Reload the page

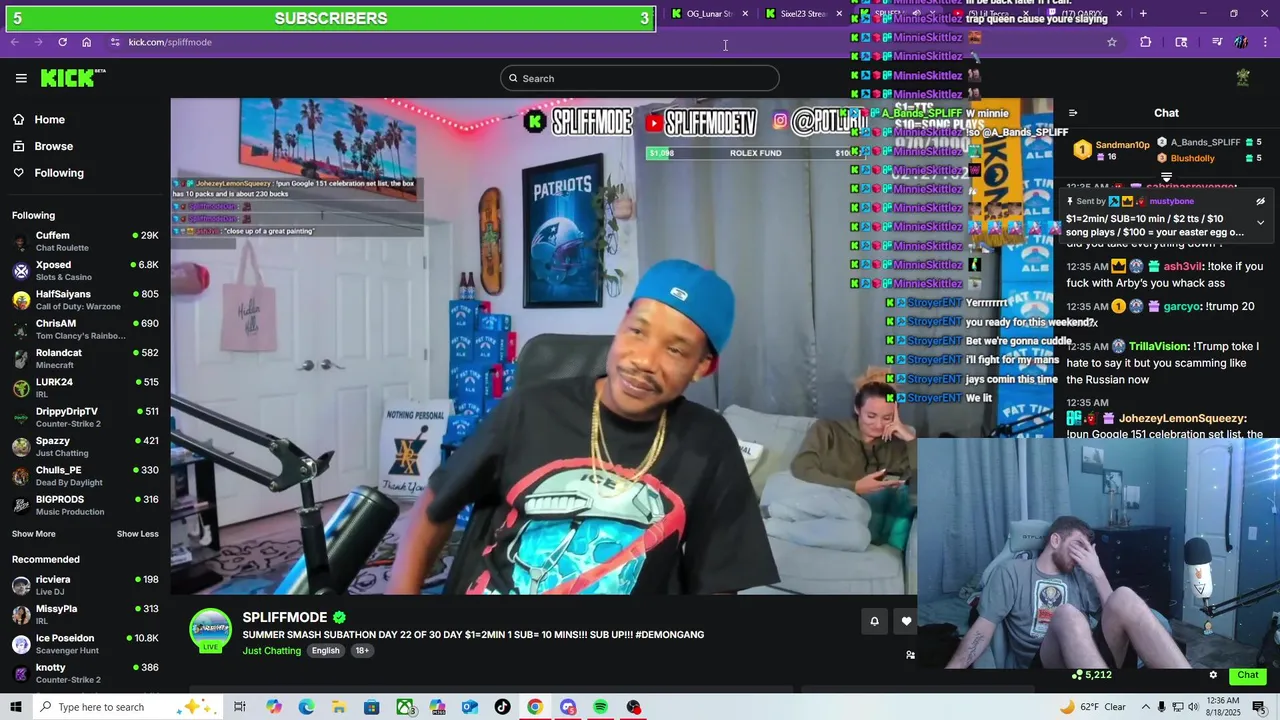(62, 42)
